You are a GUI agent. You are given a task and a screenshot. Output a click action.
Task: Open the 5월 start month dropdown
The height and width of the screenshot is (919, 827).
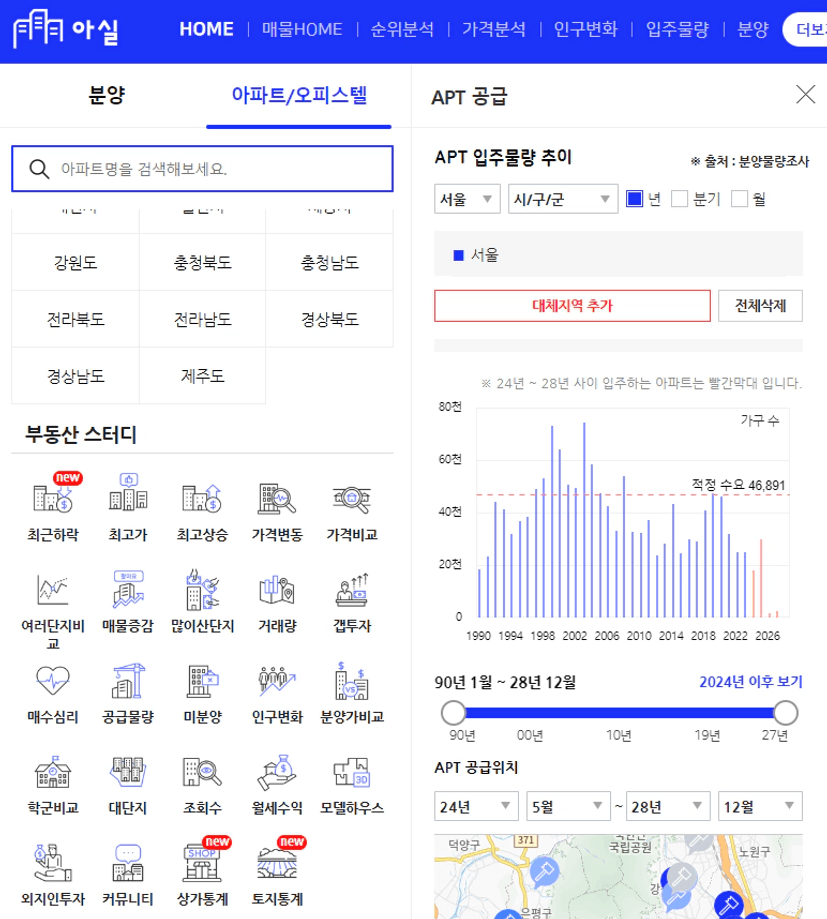point(568,806)
